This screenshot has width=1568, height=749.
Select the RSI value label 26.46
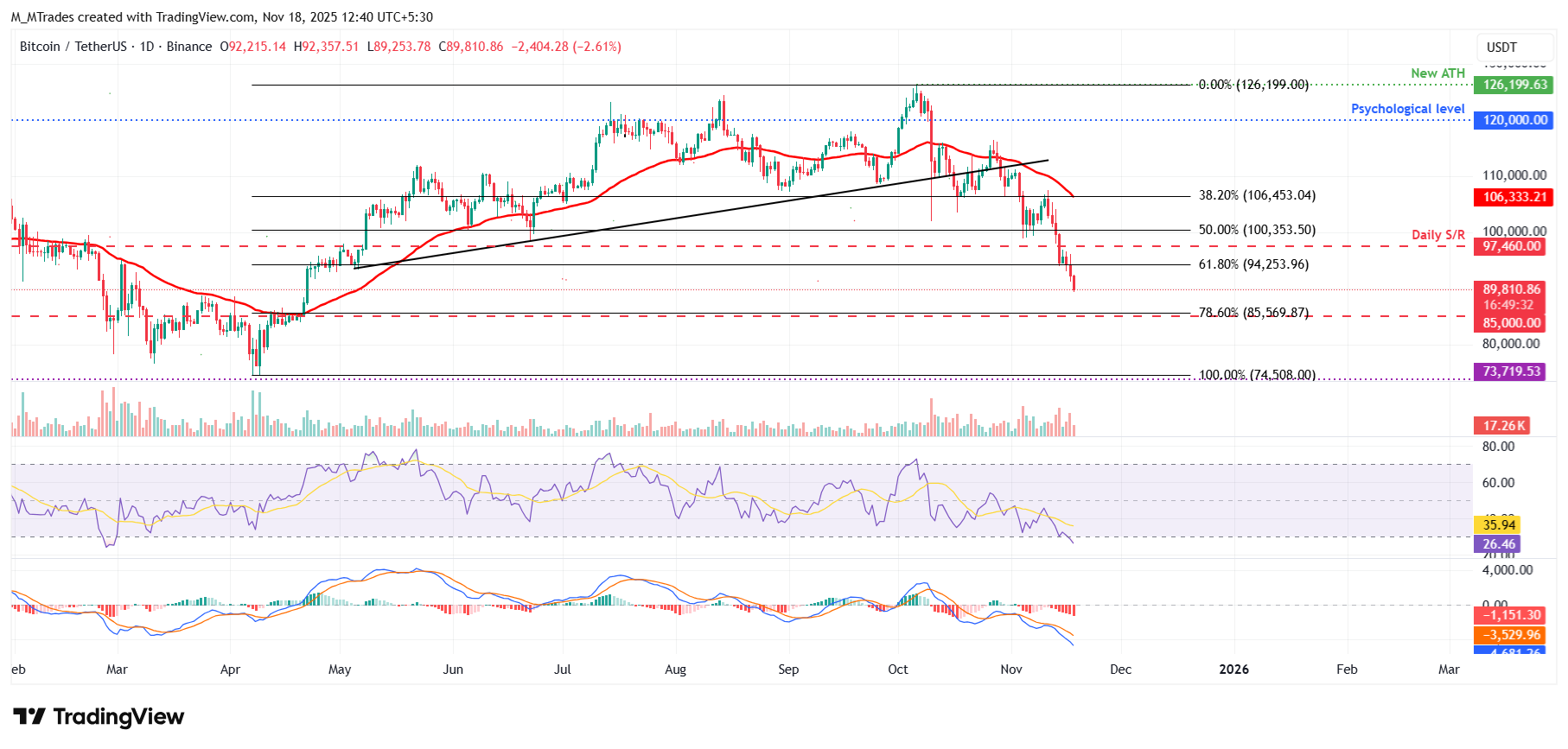[1498, 544]
